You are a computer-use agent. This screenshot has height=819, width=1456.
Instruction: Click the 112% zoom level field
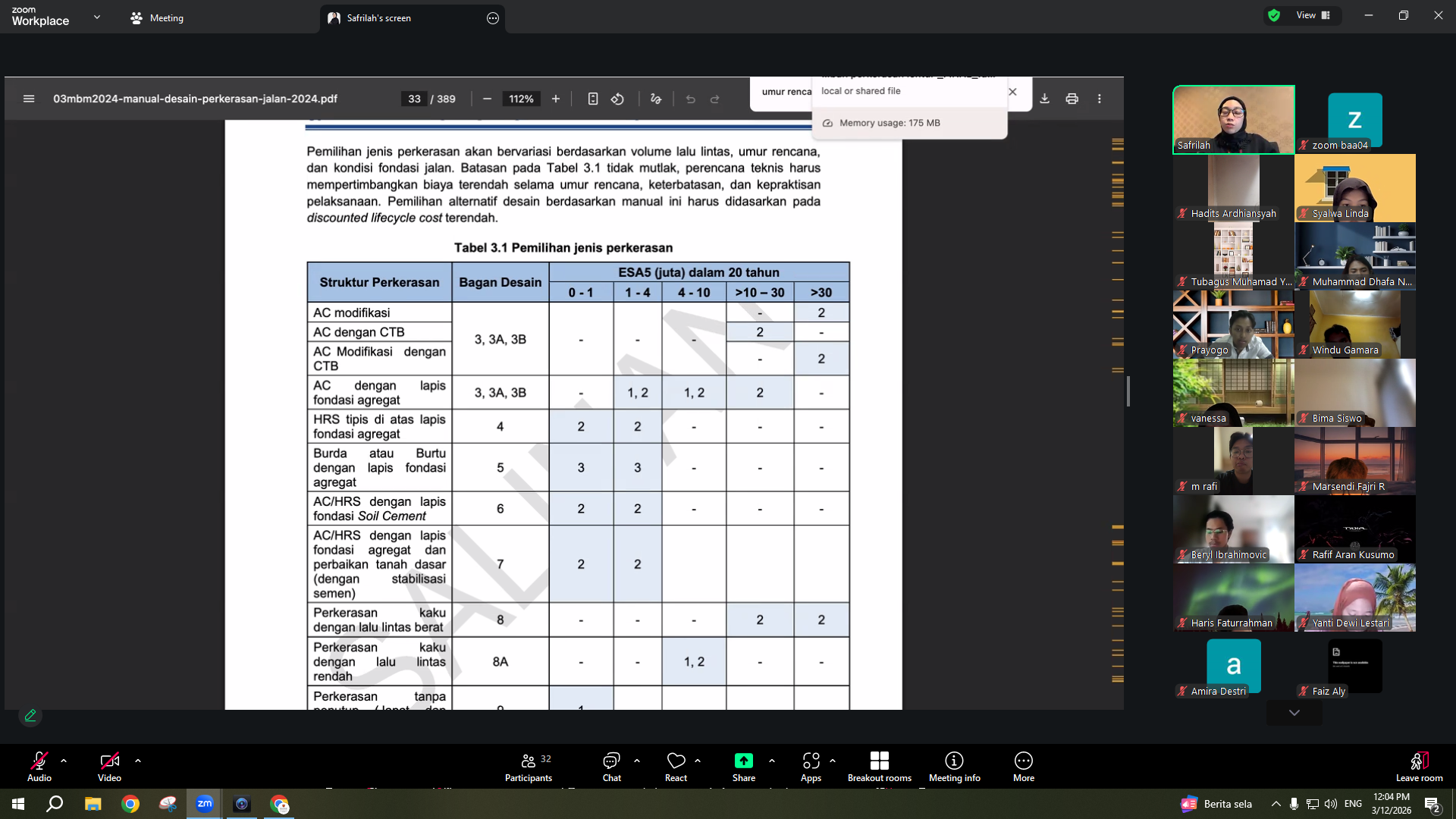click(521, 99)
